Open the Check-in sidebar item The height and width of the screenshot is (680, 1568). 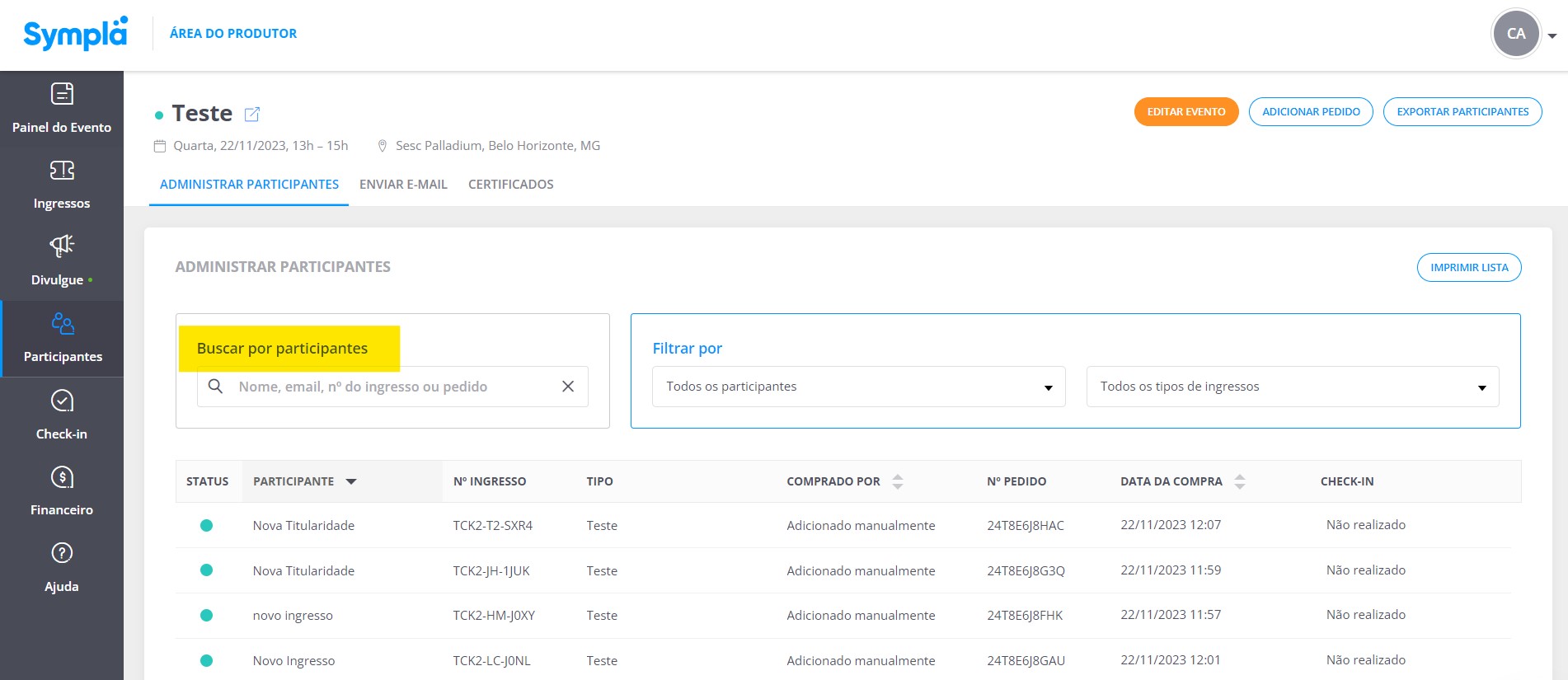tap(62, 415)
